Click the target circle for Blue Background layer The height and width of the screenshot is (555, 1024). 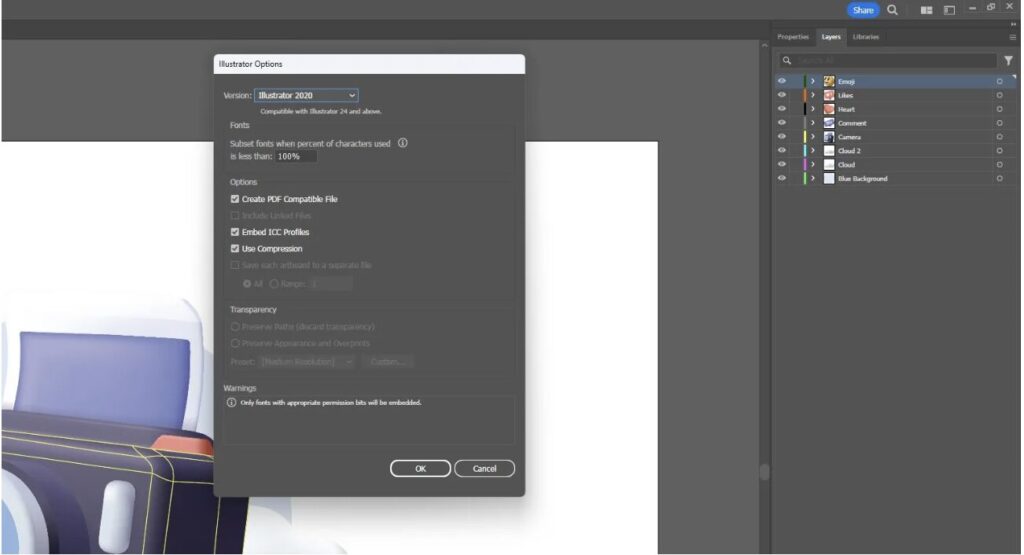(x=999, y=178)
